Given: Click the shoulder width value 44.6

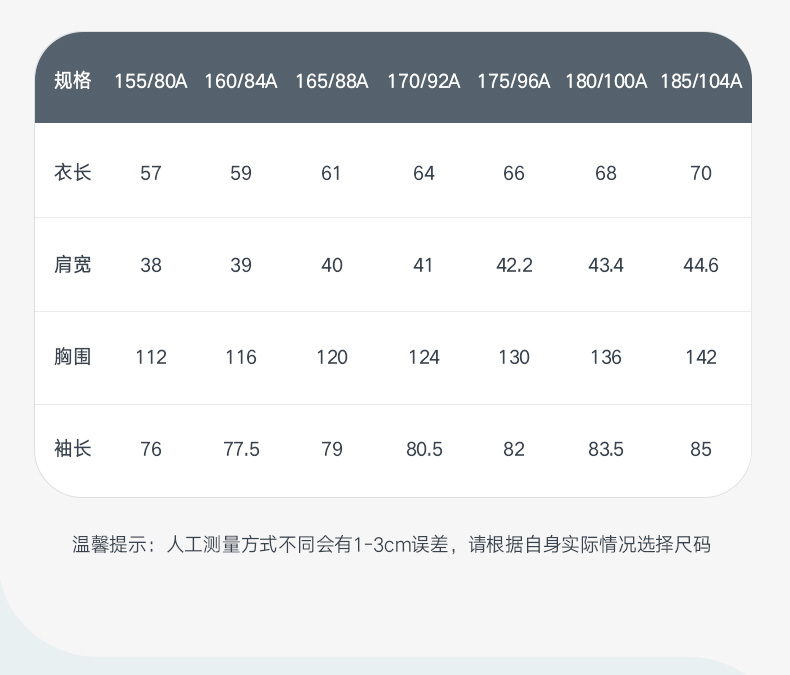Looking at the screenshot, I should click(x=701, y=265).
